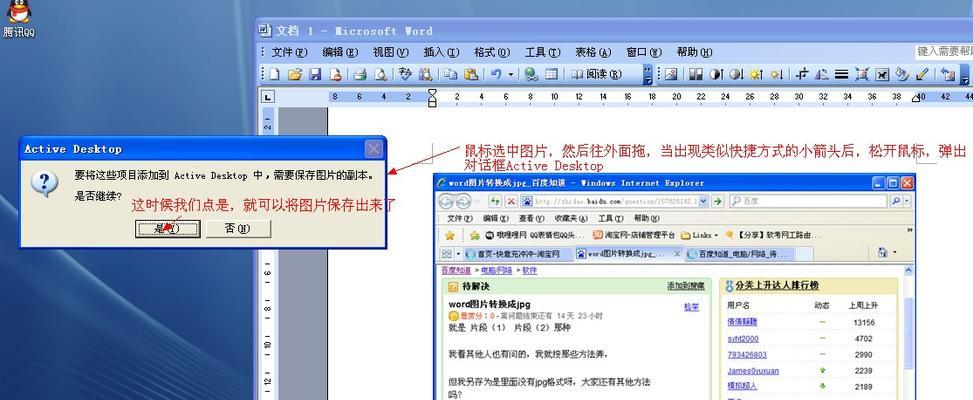Image resolution: width=973 pixels, height=400 pixels.
Task: Open Print Preview from the toolbar
Action: pyautogui.click(x=380, y=74)
